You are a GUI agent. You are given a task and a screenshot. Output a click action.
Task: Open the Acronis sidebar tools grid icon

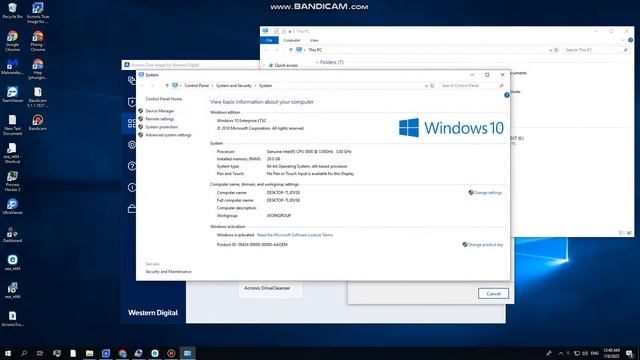131,123
